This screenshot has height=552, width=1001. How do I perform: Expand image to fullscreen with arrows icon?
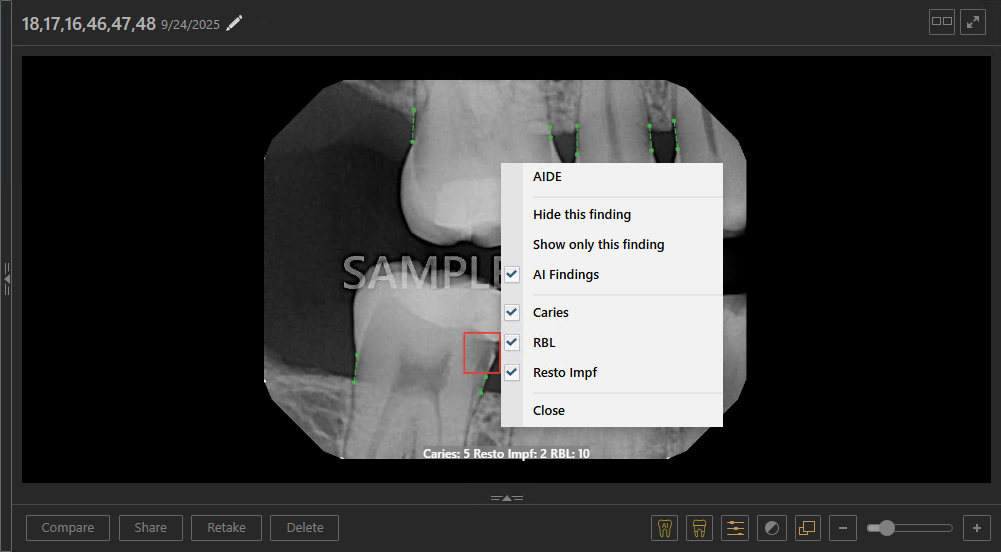tap(973, 22)
